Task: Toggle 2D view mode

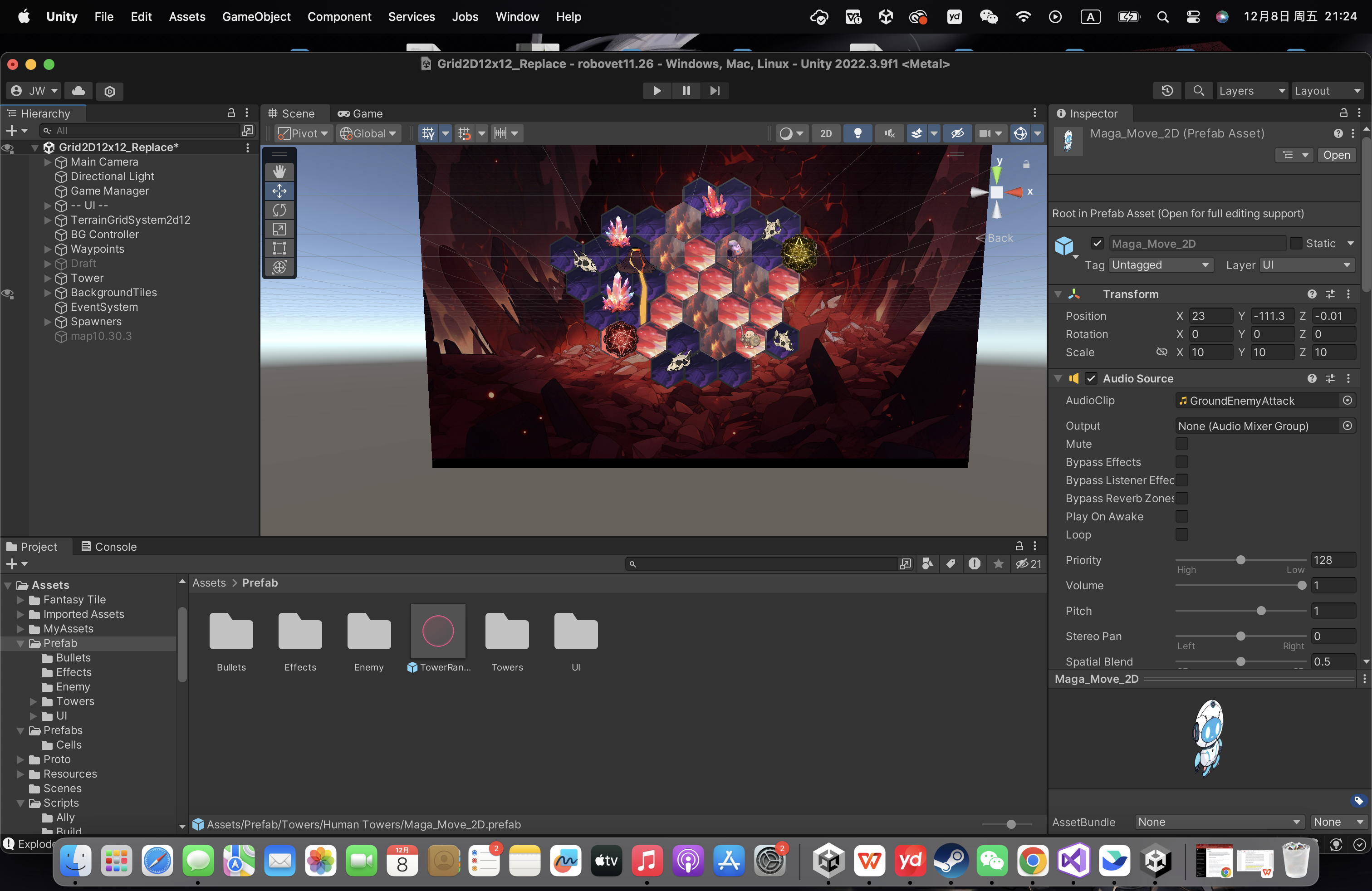Action: [826, 133]
